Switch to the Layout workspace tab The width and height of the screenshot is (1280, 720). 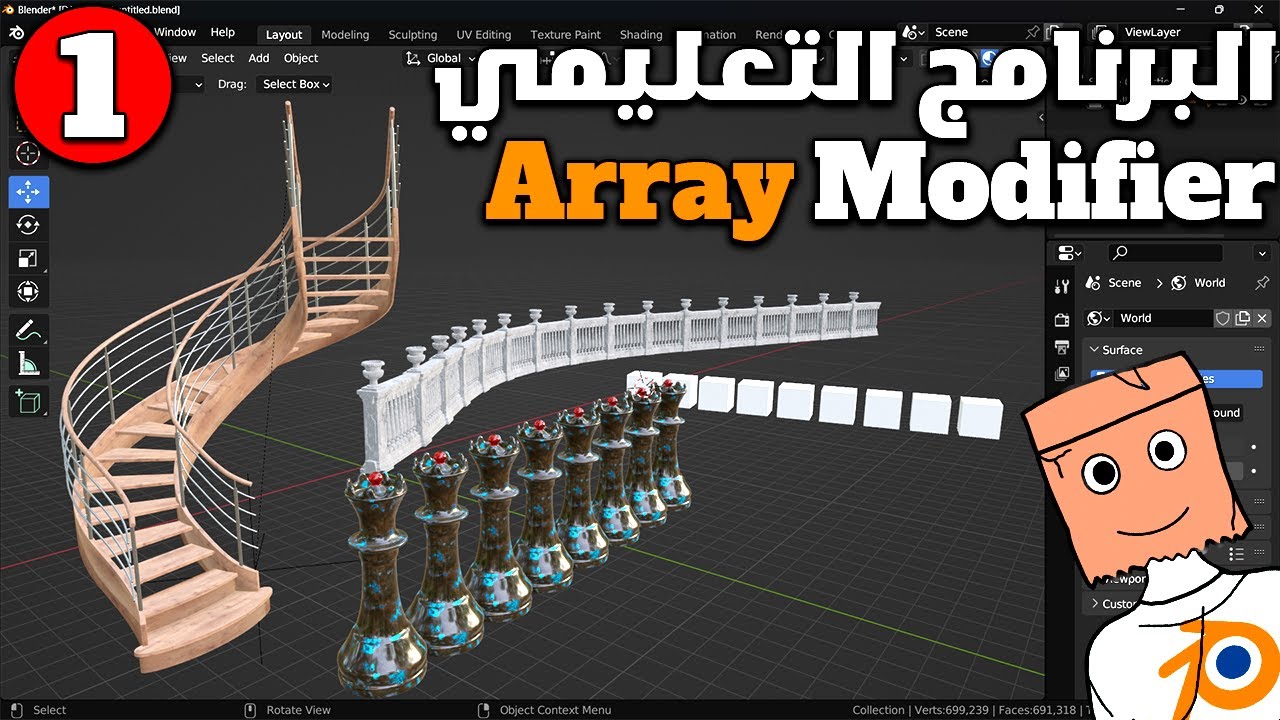pyautogui.click(x=284, y=34)
